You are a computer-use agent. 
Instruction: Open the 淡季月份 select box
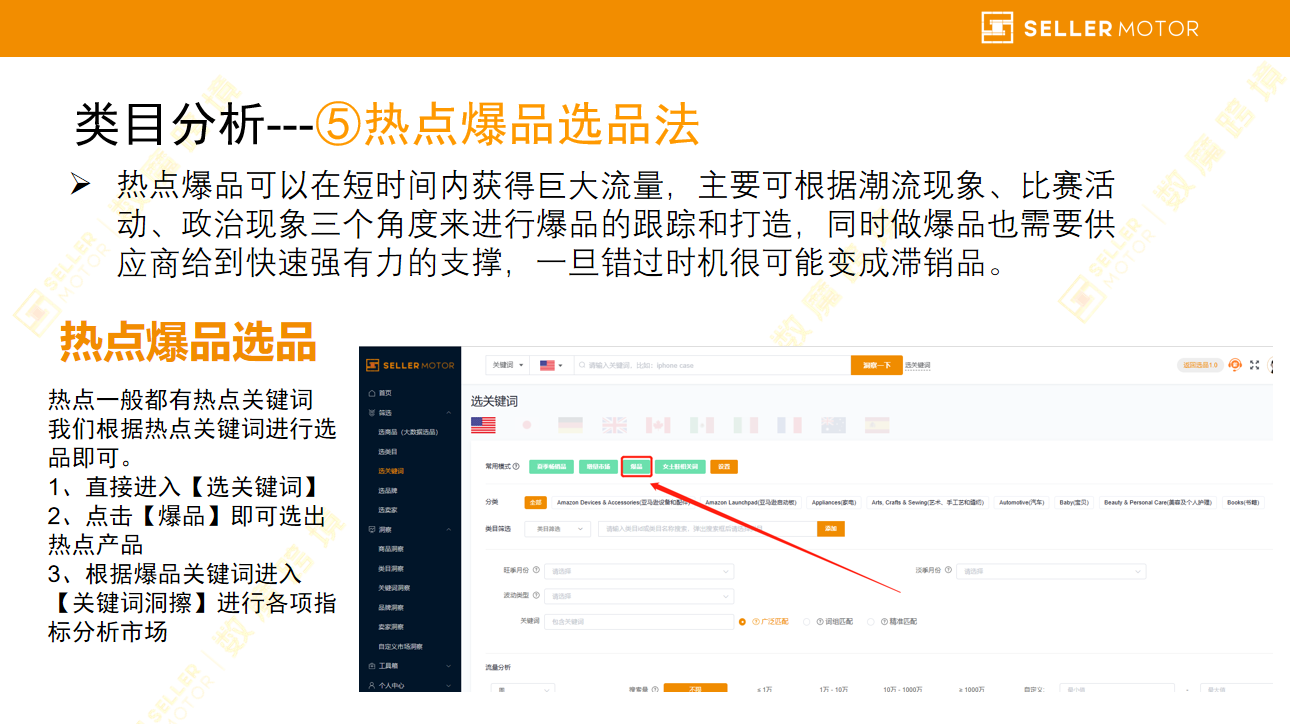[x=1051, y=572]
